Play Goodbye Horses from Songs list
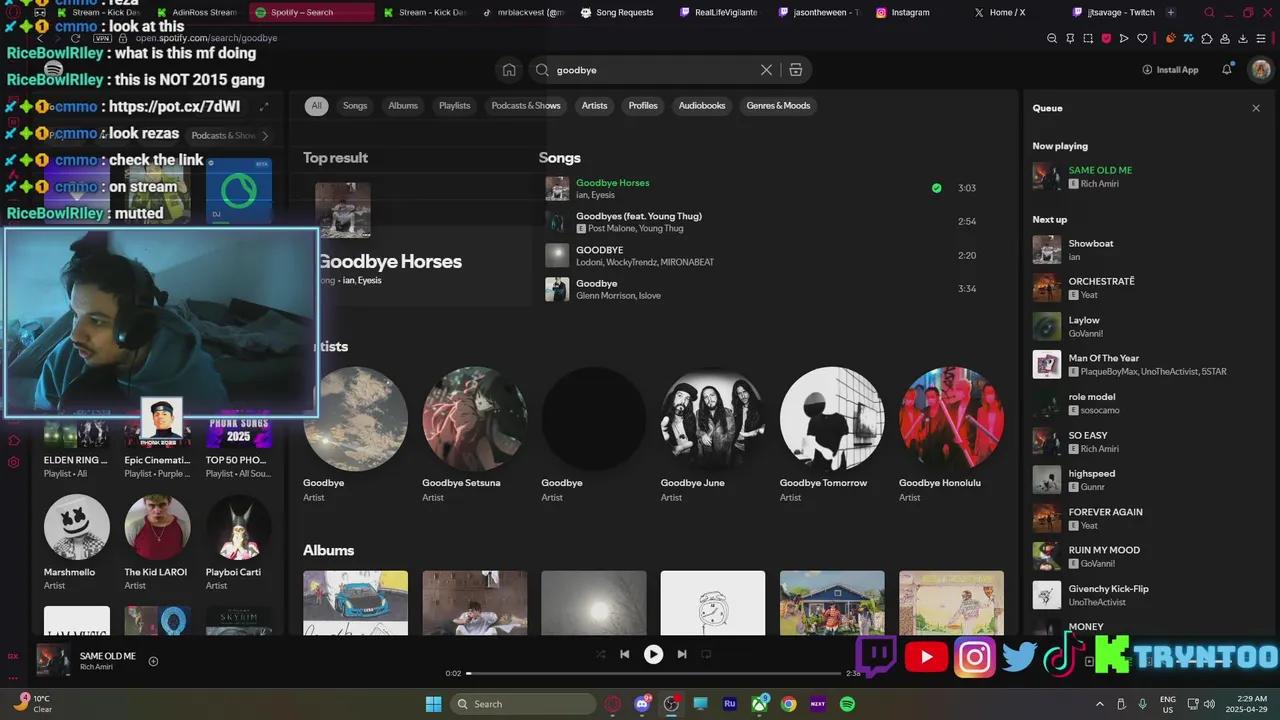1280x720 pixels. tap(557, 188)
